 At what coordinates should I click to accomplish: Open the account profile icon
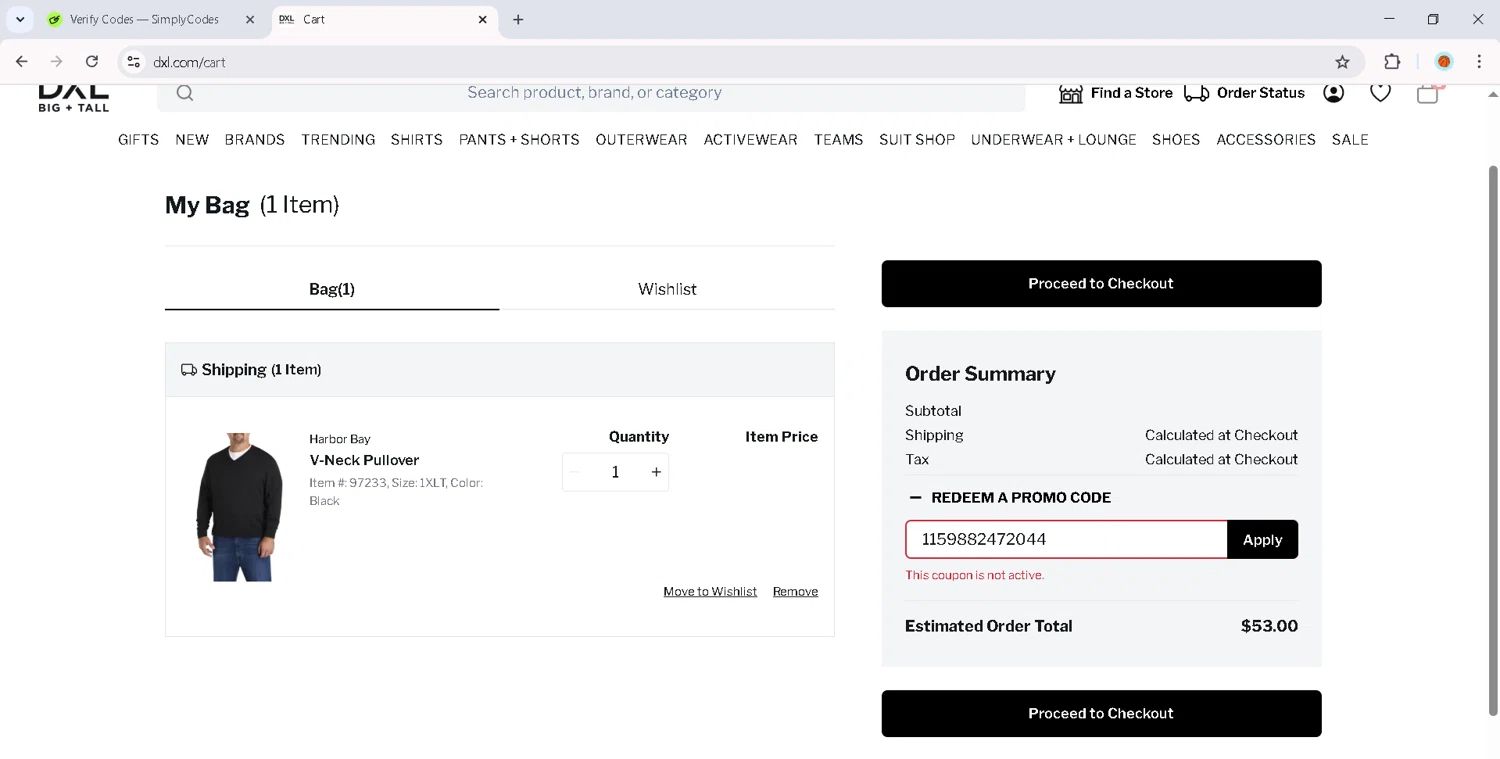pos(1333,93)
